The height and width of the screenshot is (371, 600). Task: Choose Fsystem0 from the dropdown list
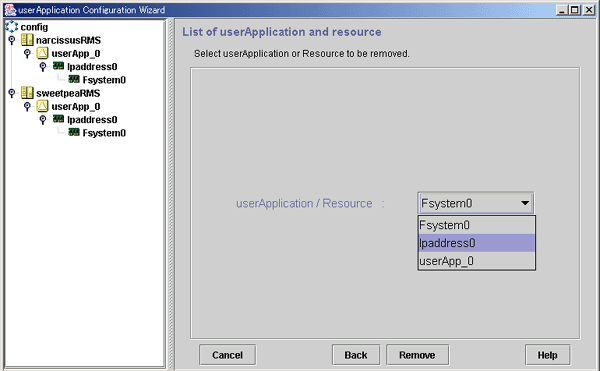[x=476, y=225]
